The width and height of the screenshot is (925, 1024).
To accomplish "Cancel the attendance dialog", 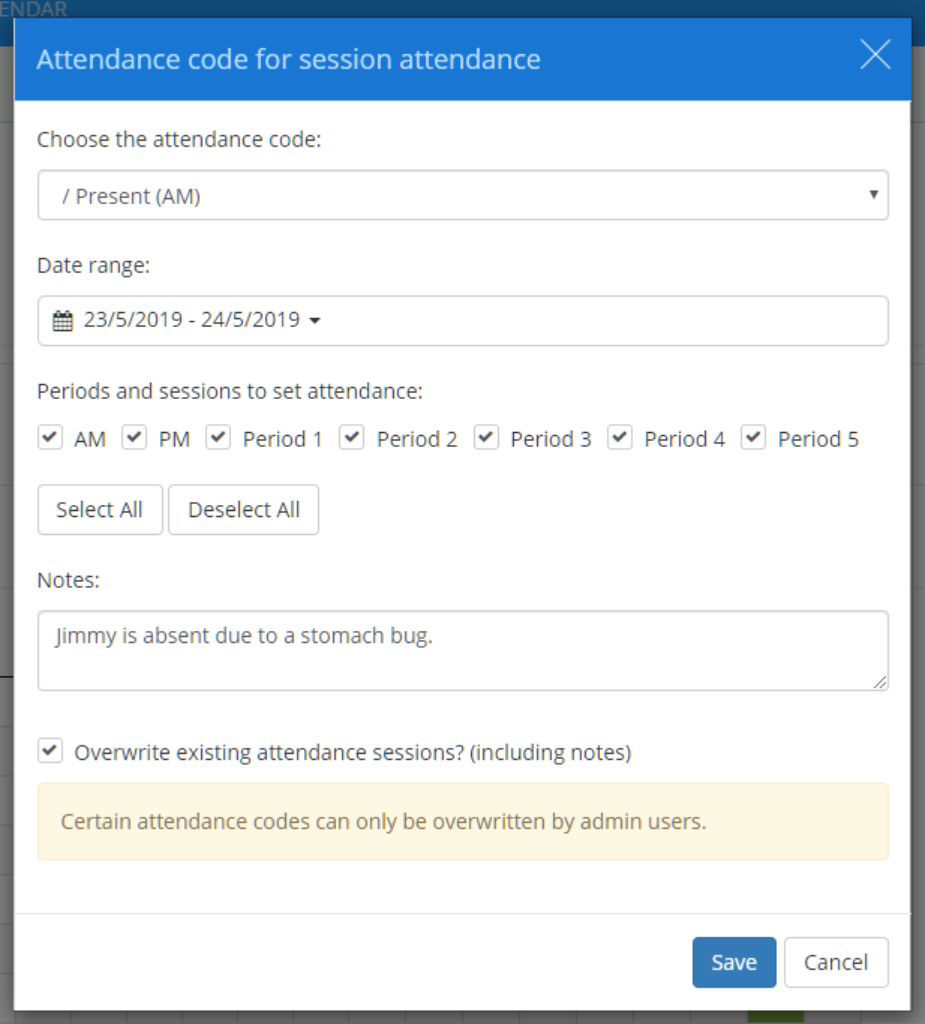I will 836,962.
